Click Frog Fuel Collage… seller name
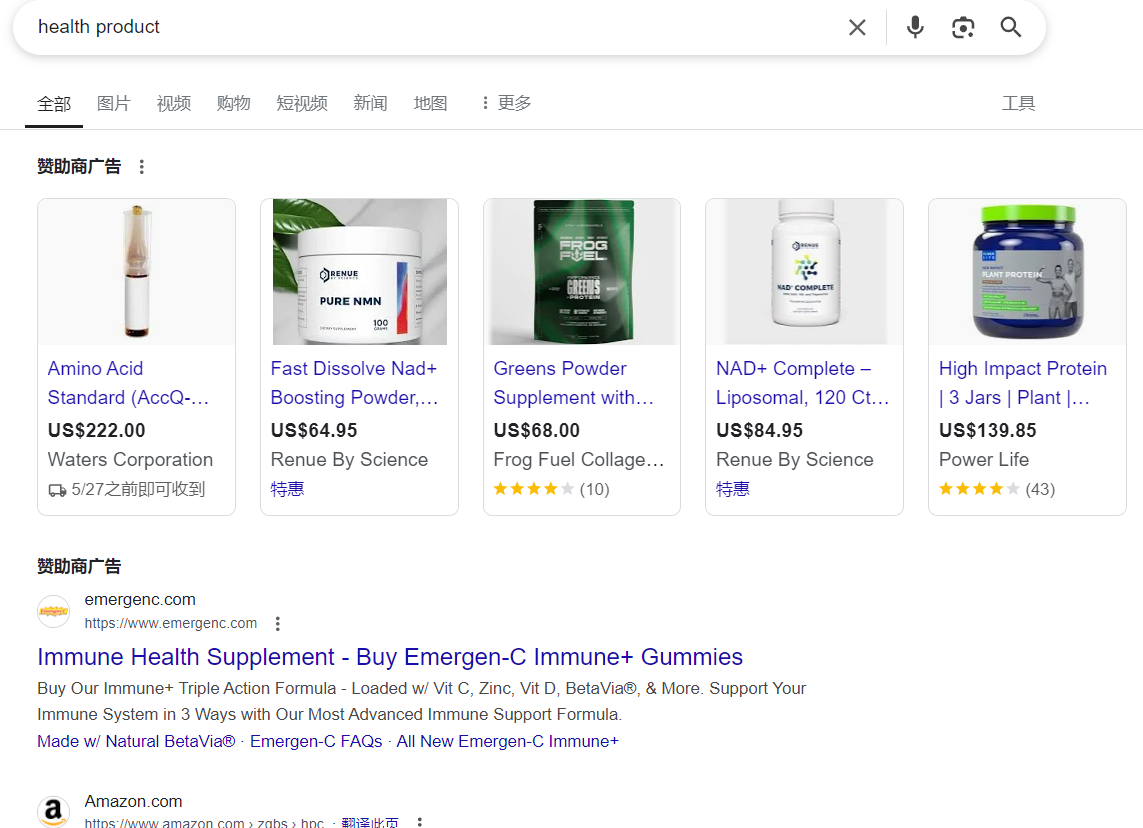Viewport: 1143px width, 828px height. click(x=579, y=460)
